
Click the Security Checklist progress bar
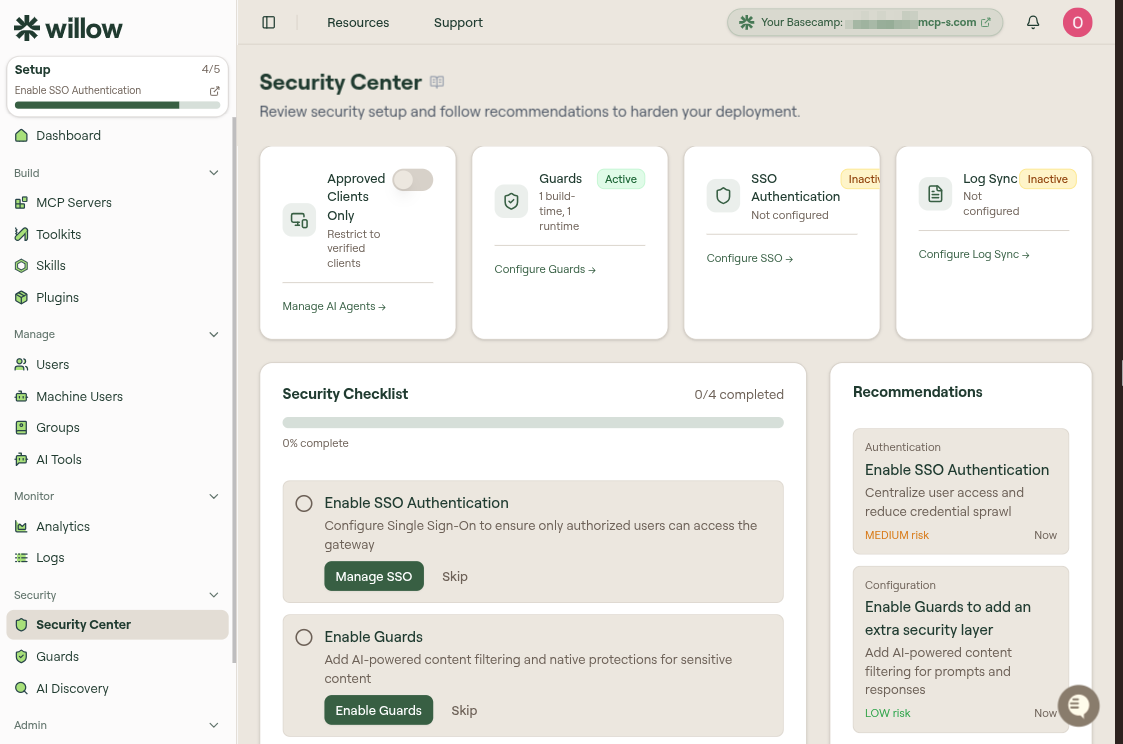coord(533,422)
